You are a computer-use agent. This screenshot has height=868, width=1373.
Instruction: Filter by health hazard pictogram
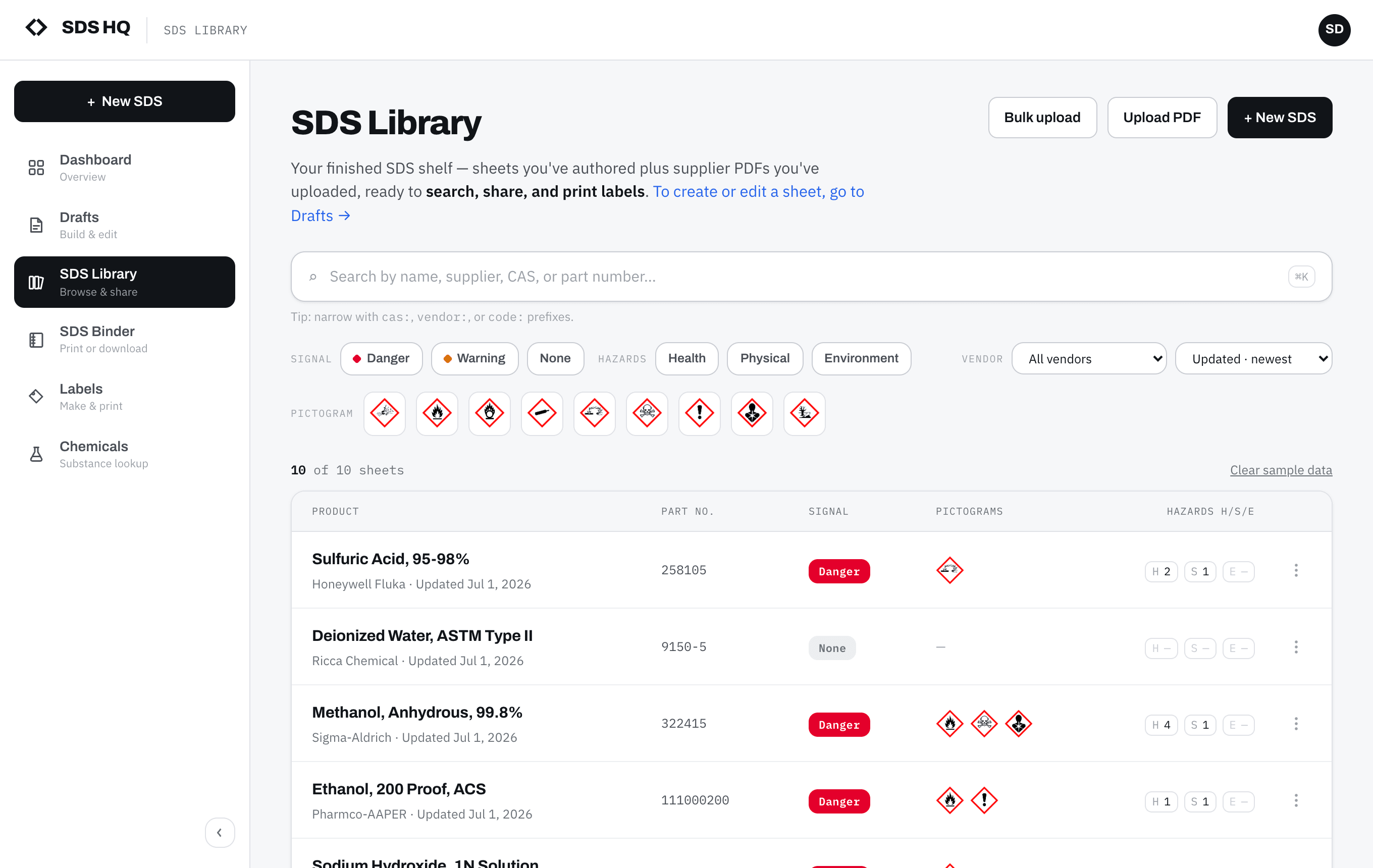click(752, 413)
